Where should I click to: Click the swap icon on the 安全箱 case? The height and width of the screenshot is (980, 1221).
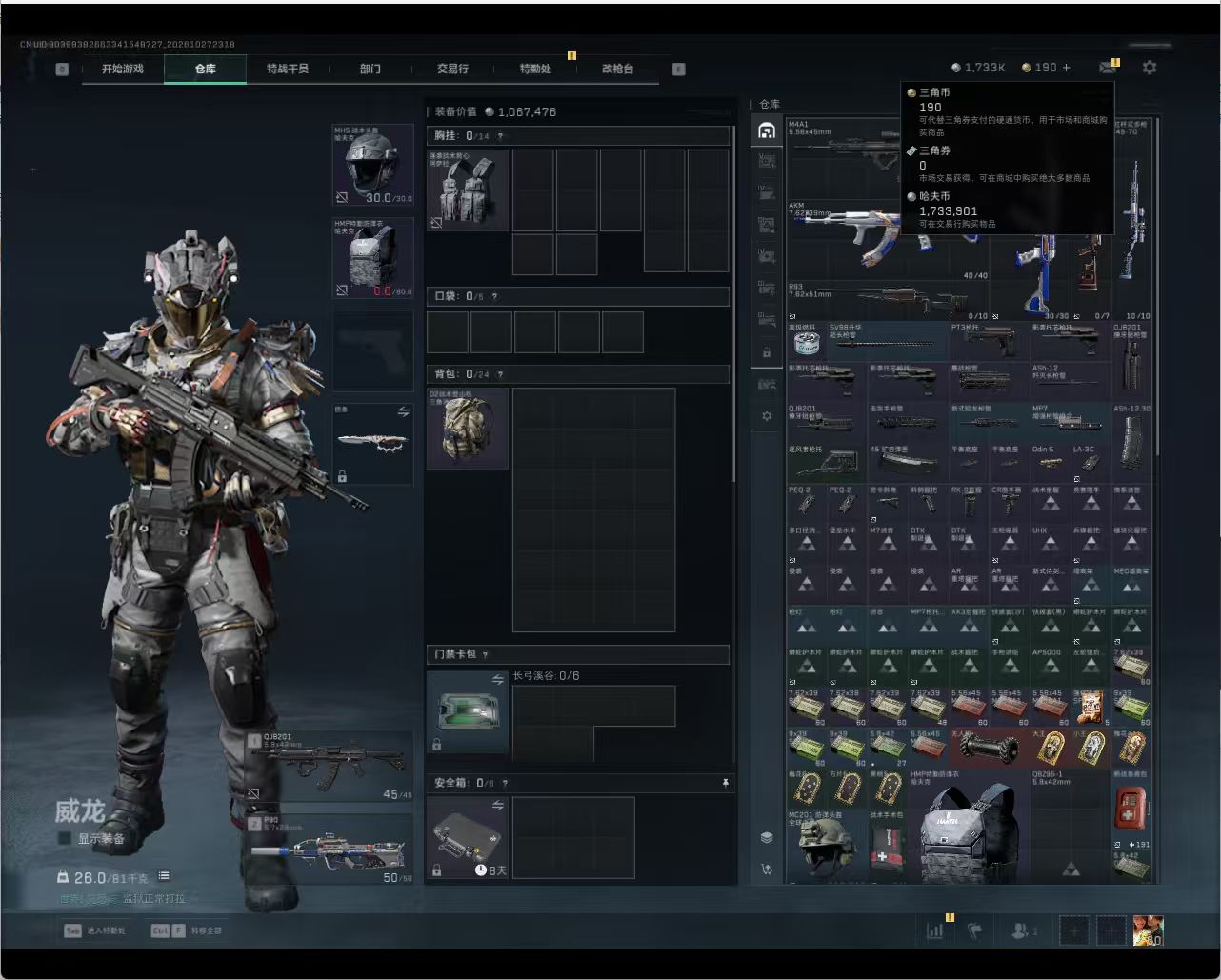point(497,806)
